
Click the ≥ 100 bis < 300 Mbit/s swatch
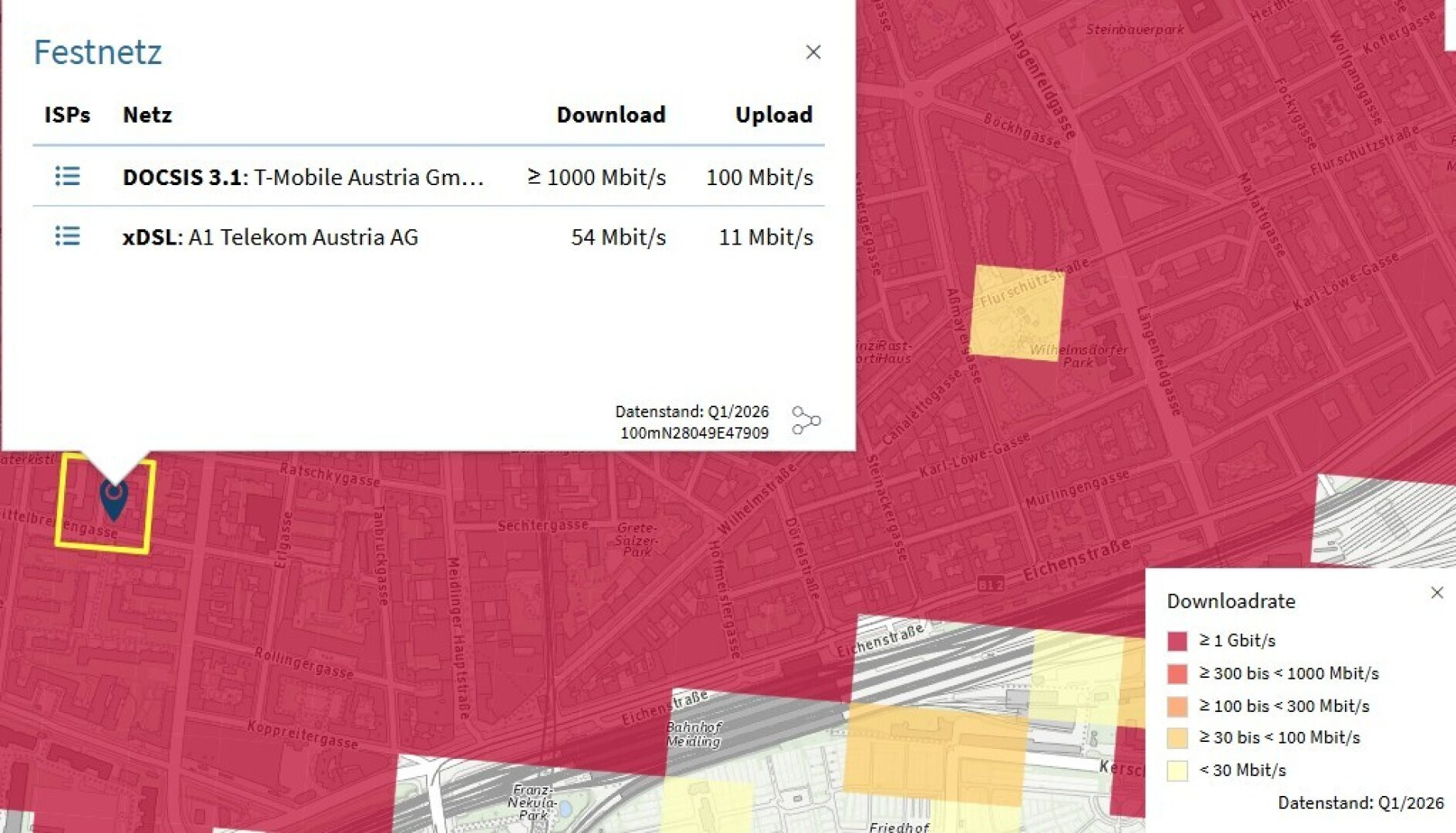[x=1177, y=706]
